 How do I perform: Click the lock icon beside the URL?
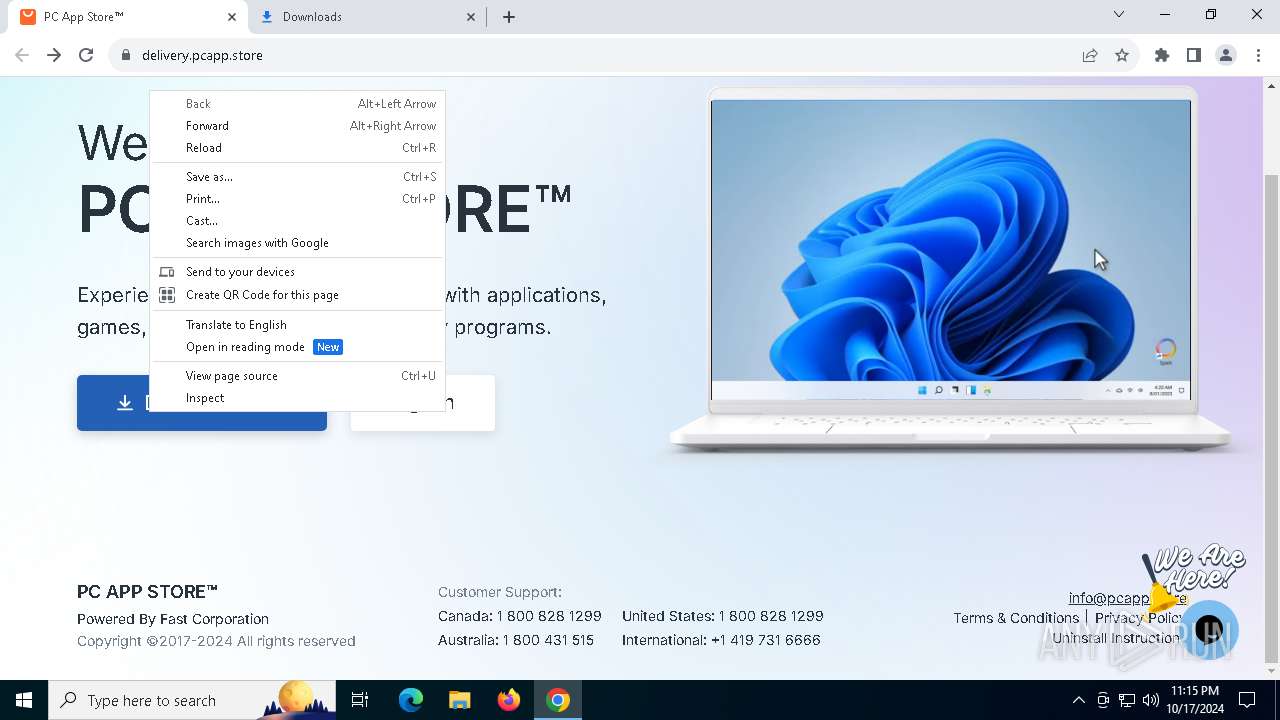(x=125, y=55)
